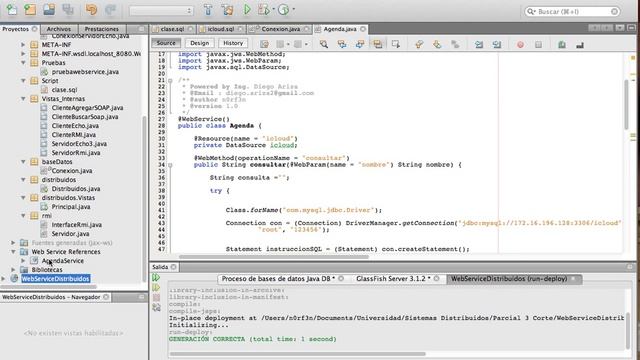The width and height of the screenshot is (640, 360).
Task: Toggle Rectangular Selection icon
Action: (x=396, y=44)
